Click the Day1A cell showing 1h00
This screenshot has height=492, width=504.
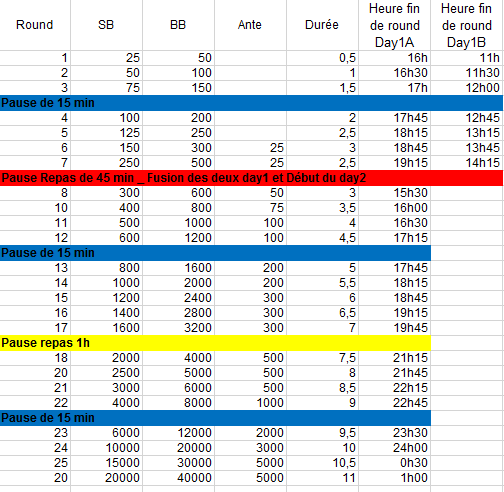[x=395, y=478]
